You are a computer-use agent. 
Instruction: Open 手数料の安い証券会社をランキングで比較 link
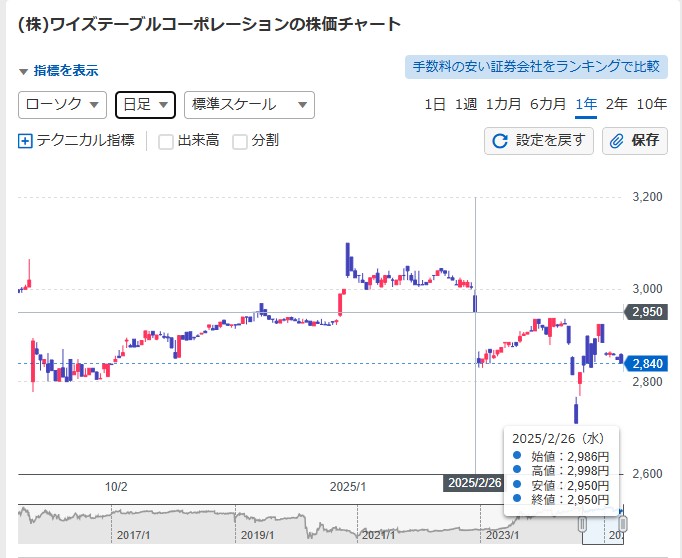coord(536,67)
